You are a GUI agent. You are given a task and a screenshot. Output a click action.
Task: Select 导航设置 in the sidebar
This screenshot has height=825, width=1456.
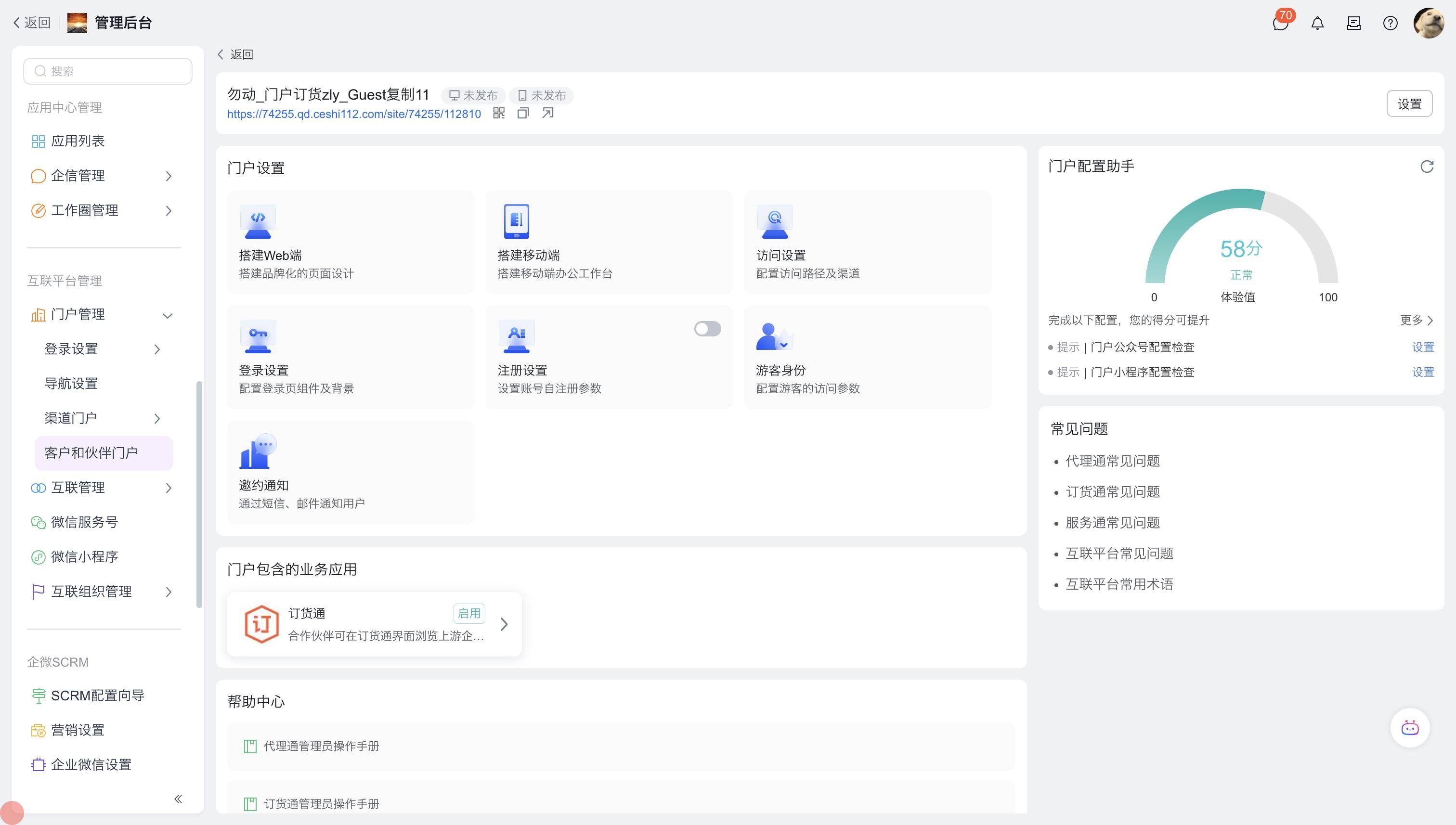71,384
